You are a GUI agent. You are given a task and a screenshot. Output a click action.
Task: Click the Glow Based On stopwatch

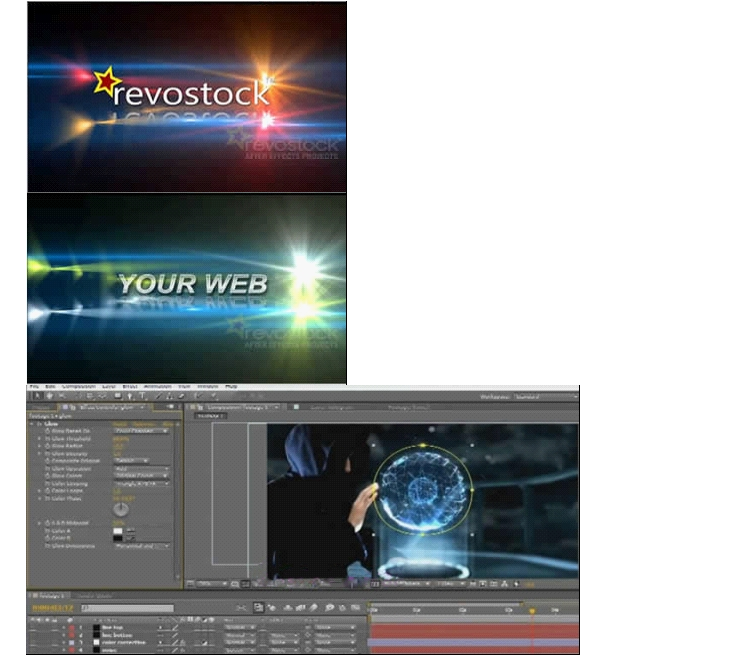click(48, 431)
